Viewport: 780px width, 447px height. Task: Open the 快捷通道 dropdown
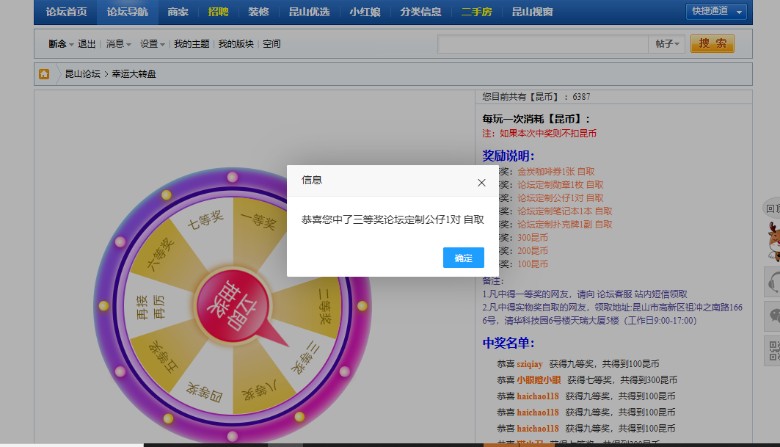point(716,12)
